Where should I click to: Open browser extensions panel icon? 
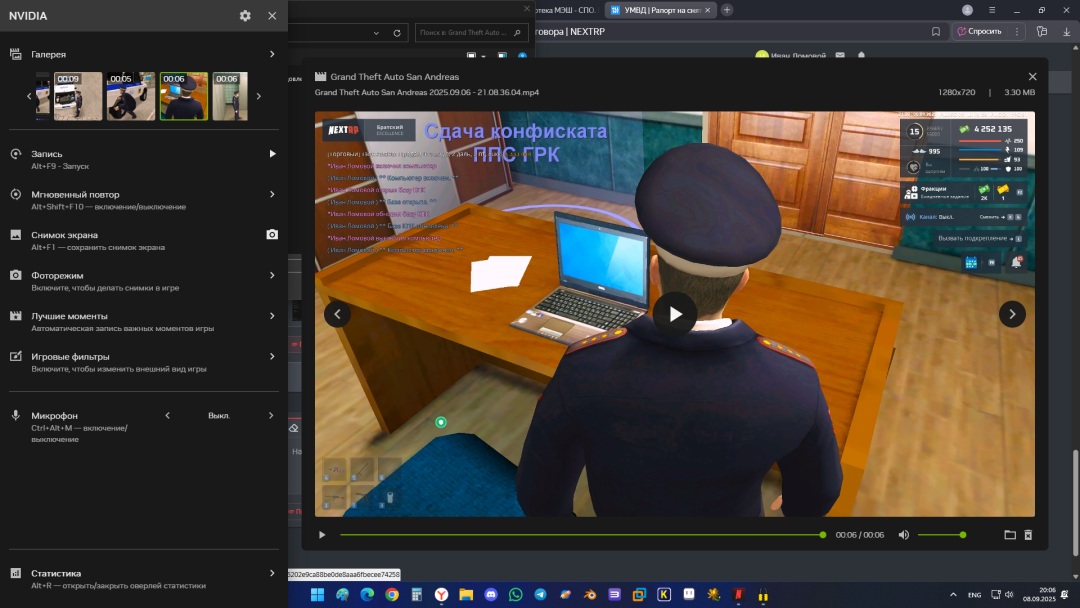click(1041, 32)
